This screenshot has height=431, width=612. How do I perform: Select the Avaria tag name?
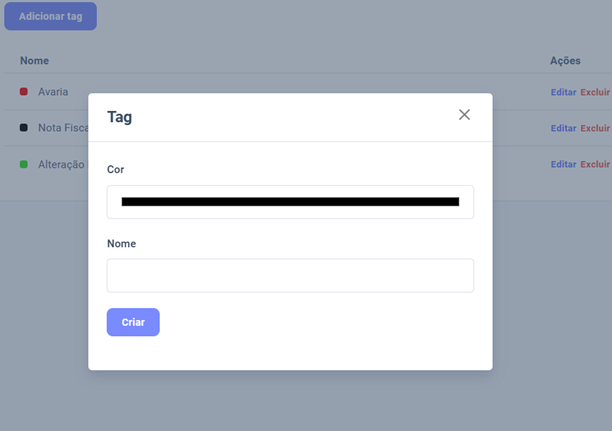[x=53, y=92]
